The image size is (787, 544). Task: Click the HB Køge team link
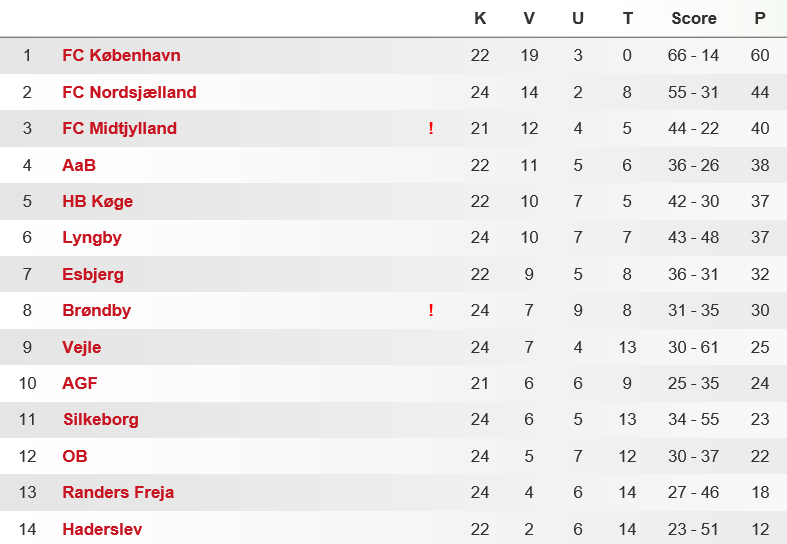[x=98, y=202]
